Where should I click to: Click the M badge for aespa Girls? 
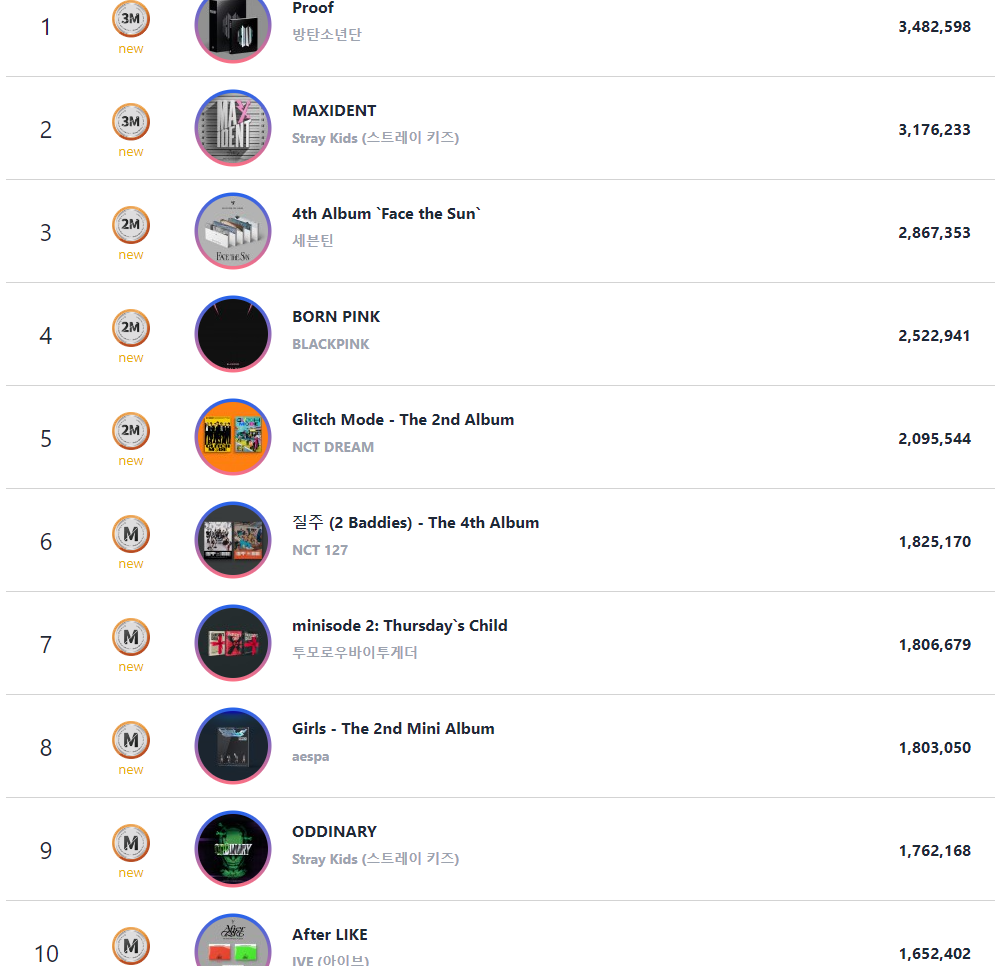click(x=131, y=740)
